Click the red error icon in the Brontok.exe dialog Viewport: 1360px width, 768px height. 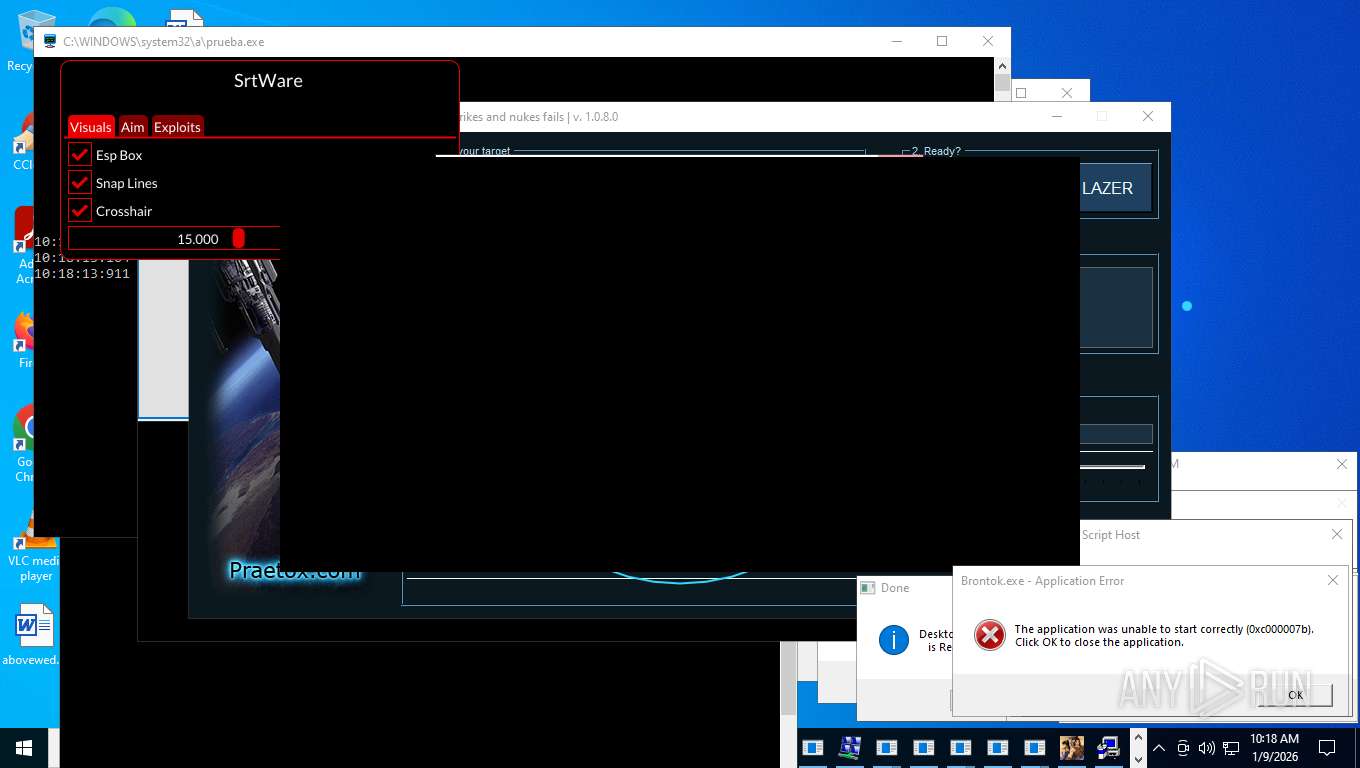point(989,635)
